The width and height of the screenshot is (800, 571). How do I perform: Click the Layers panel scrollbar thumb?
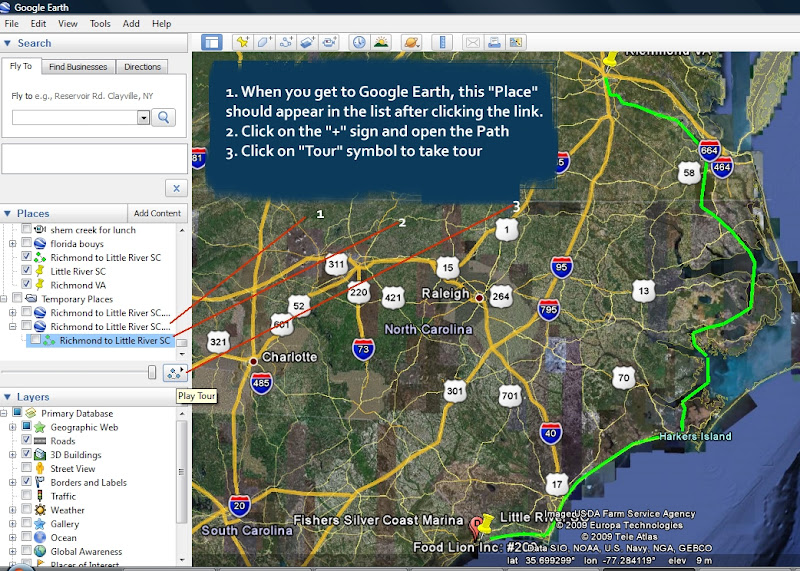(182, 471)
